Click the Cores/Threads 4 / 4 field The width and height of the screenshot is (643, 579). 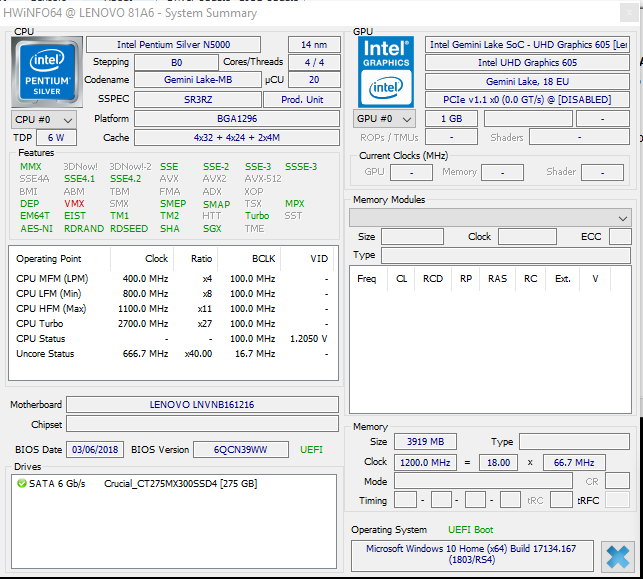click(314, 63)
